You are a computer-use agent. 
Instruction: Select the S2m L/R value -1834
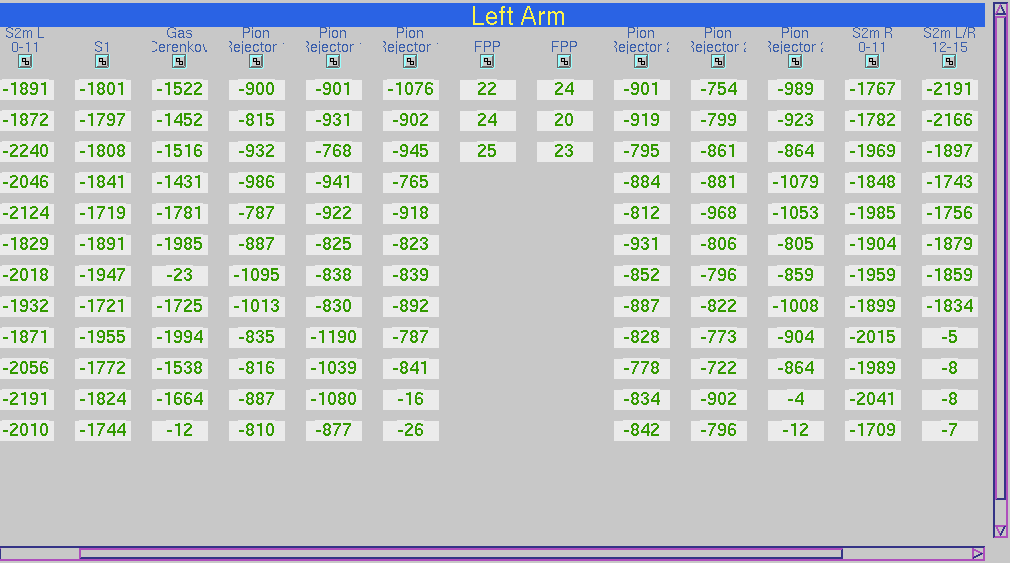[949, 306]
